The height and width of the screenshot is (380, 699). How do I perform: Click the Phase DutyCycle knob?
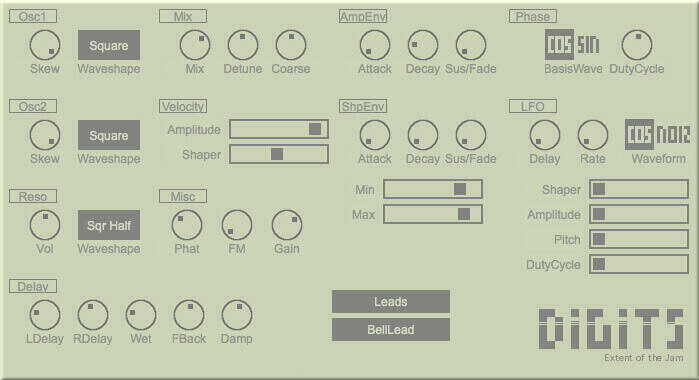(637, 45)
